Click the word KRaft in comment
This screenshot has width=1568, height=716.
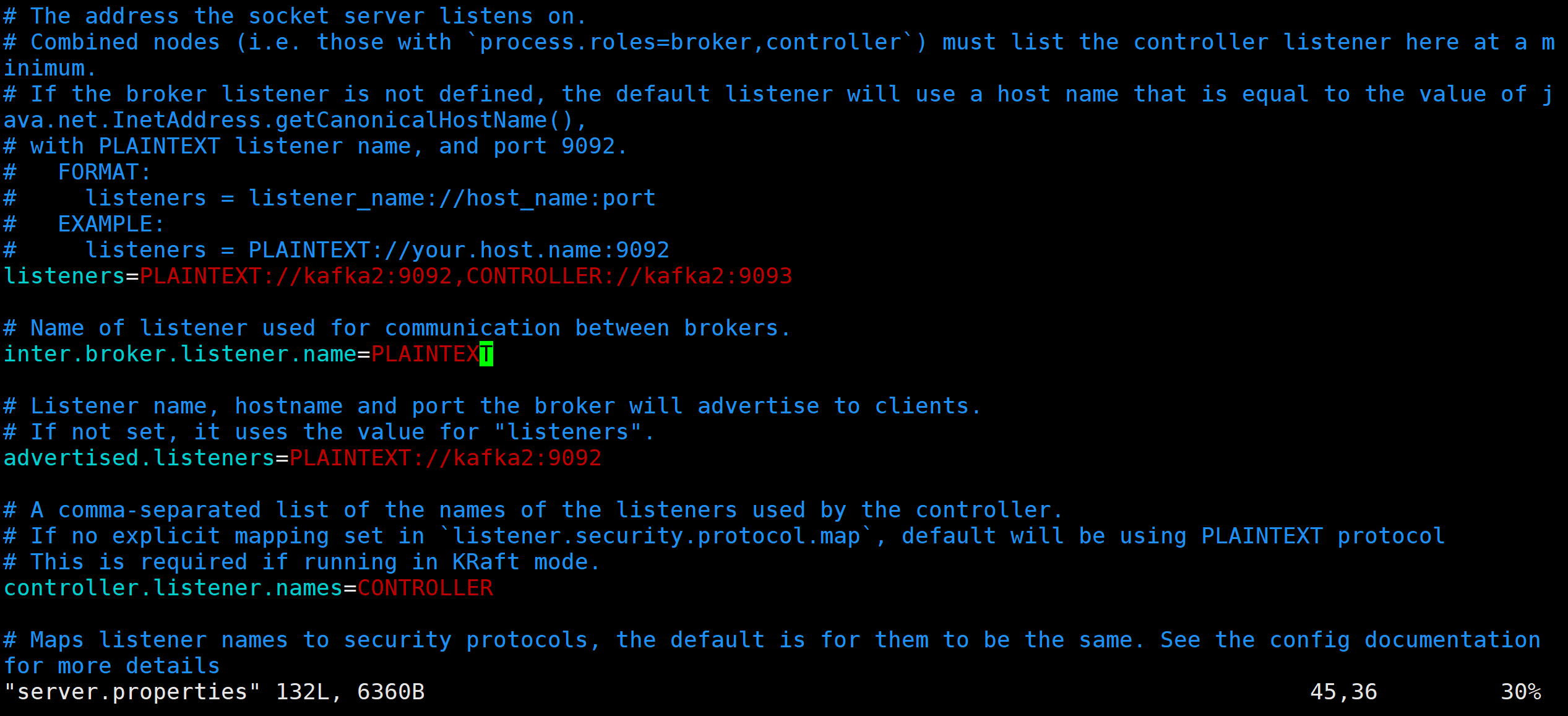click(x=486, y=562)
